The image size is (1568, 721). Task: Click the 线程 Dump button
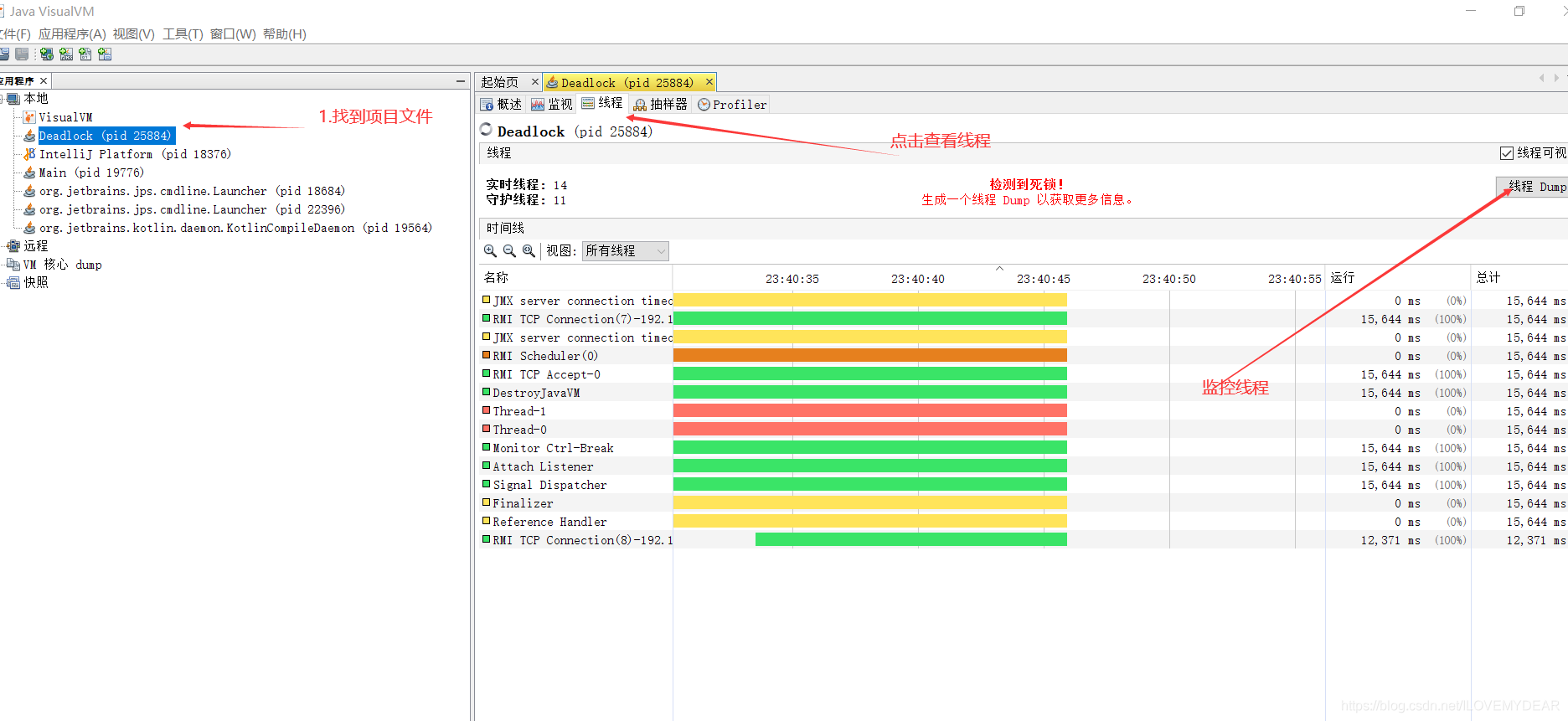tap(1532, 187)
